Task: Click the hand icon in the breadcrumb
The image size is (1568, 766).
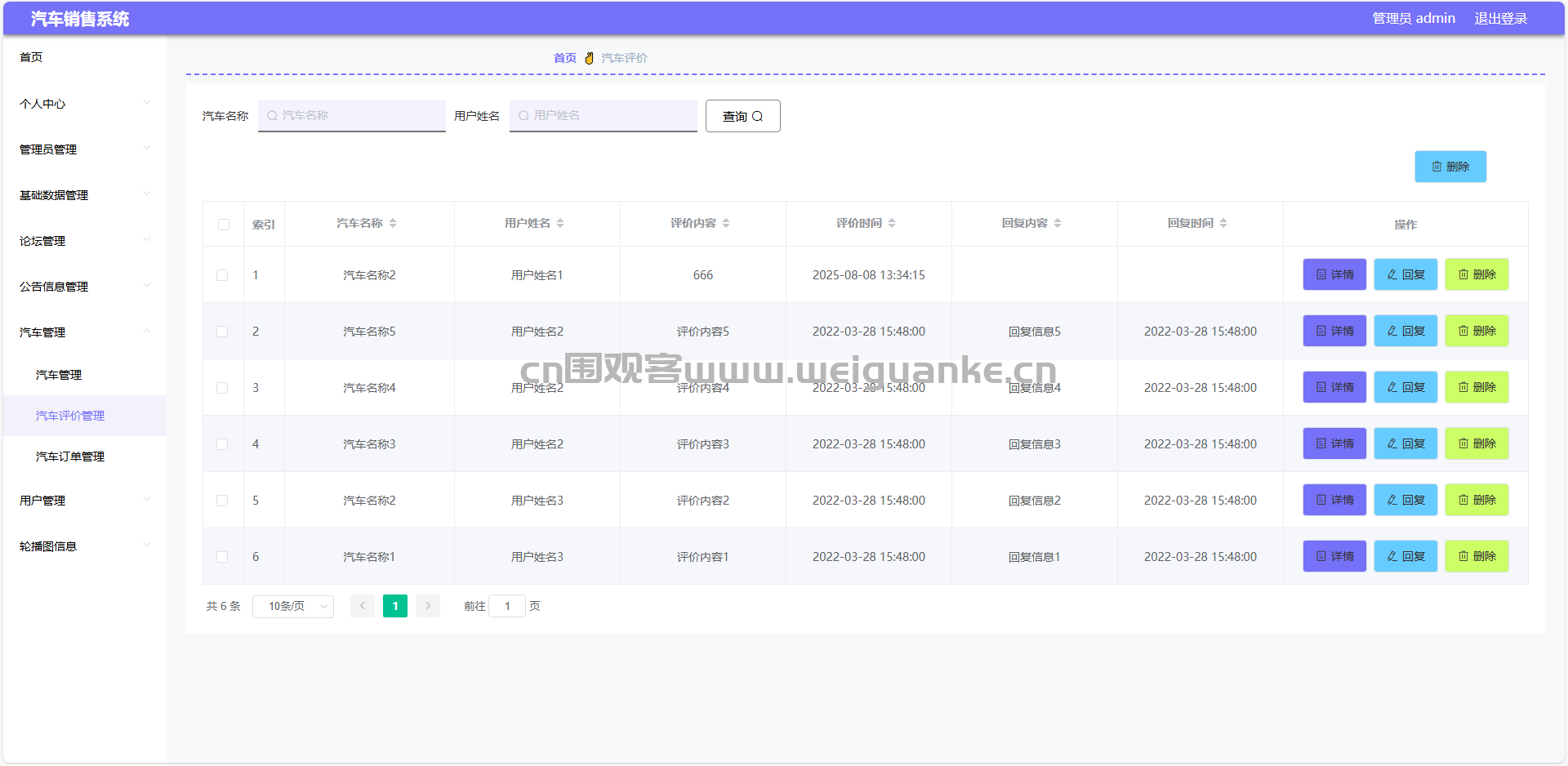Action: coord(589,58)
